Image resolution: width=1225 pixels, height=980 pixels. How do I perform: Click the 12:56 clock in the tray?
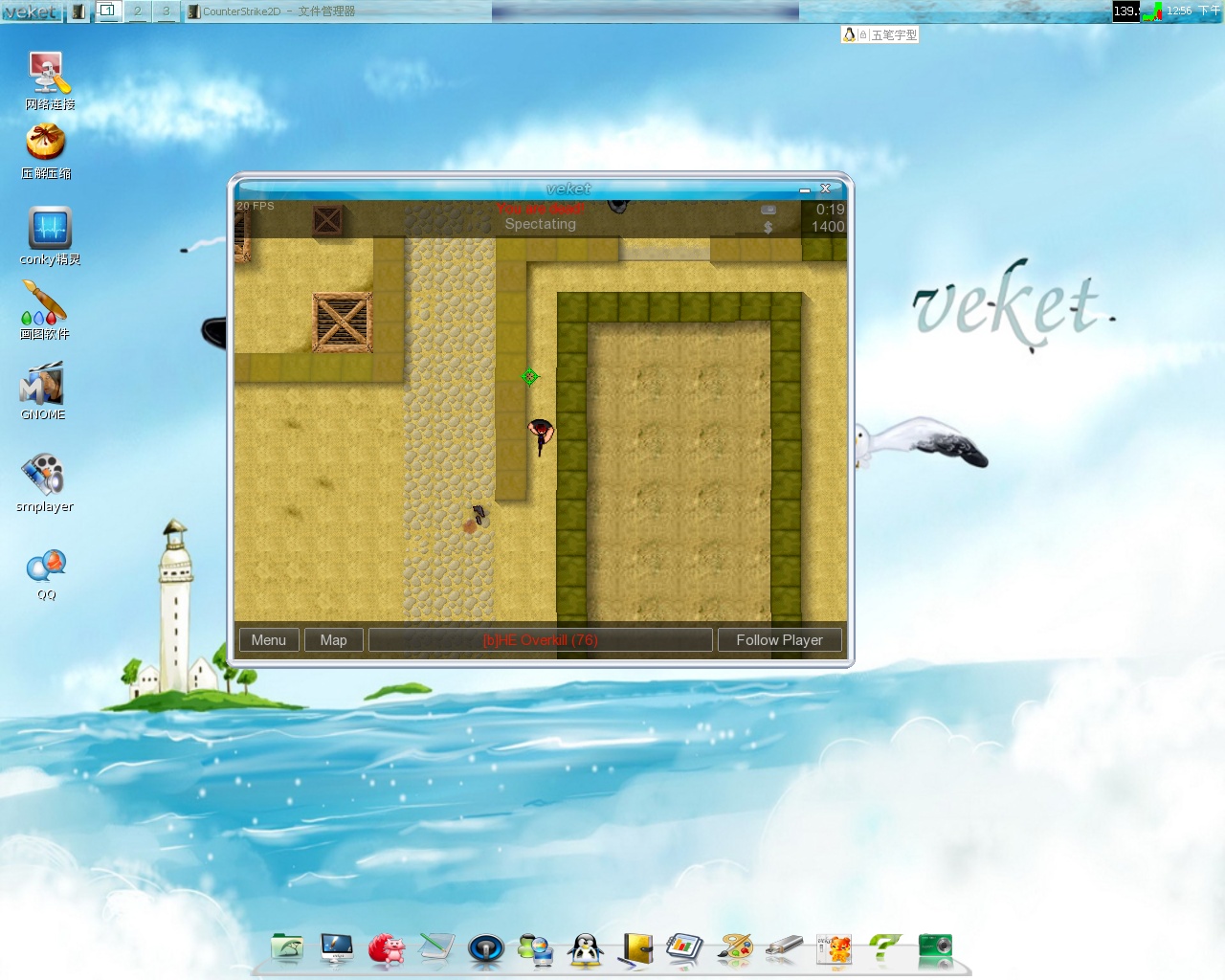pos(1192,11)
